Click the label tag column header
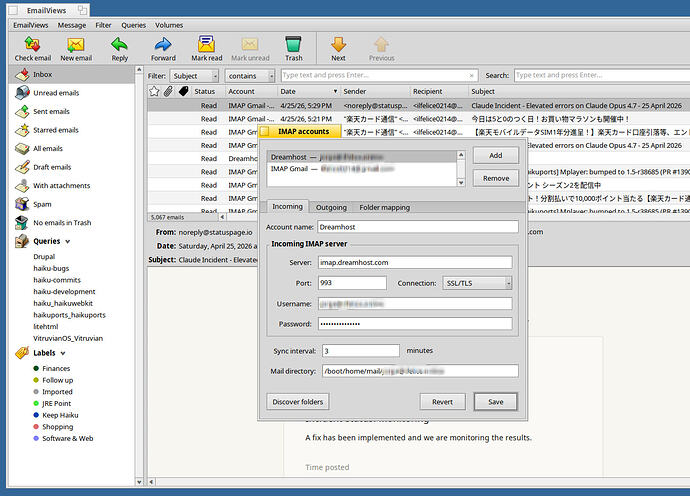 tap(184, 91)
